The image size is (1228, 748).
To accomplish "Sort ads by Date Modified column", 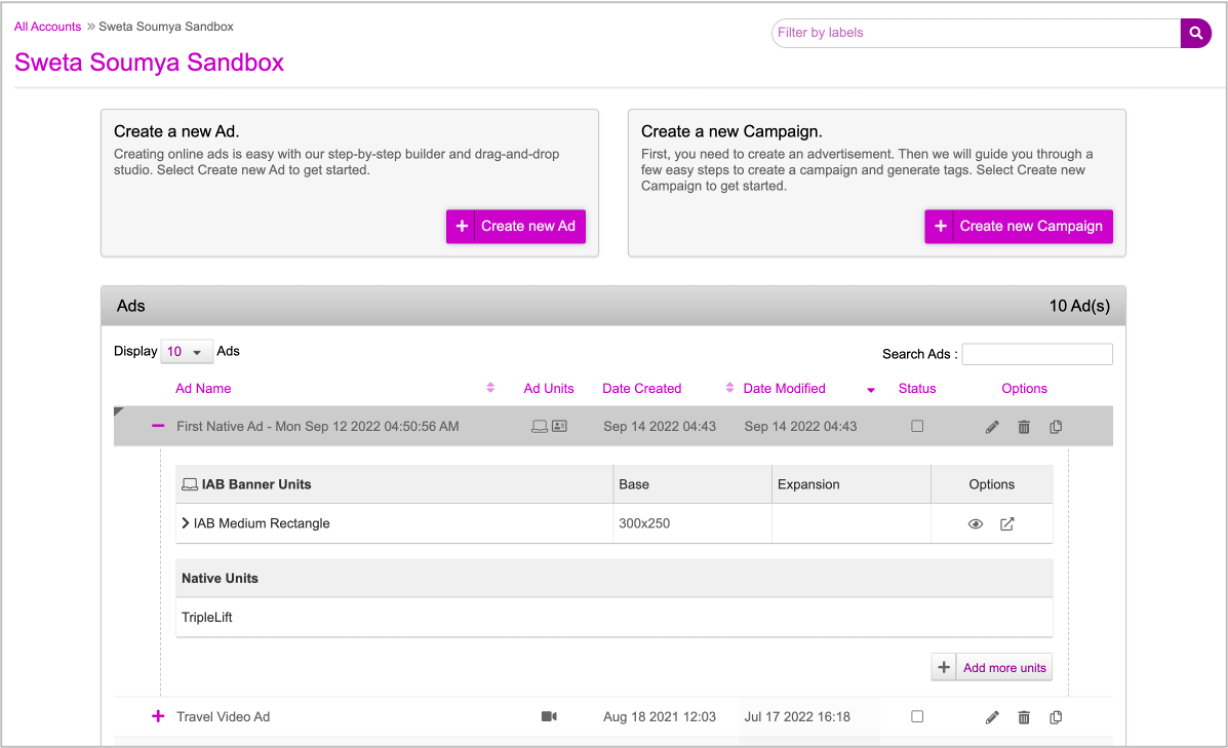I will coord(785,388).
